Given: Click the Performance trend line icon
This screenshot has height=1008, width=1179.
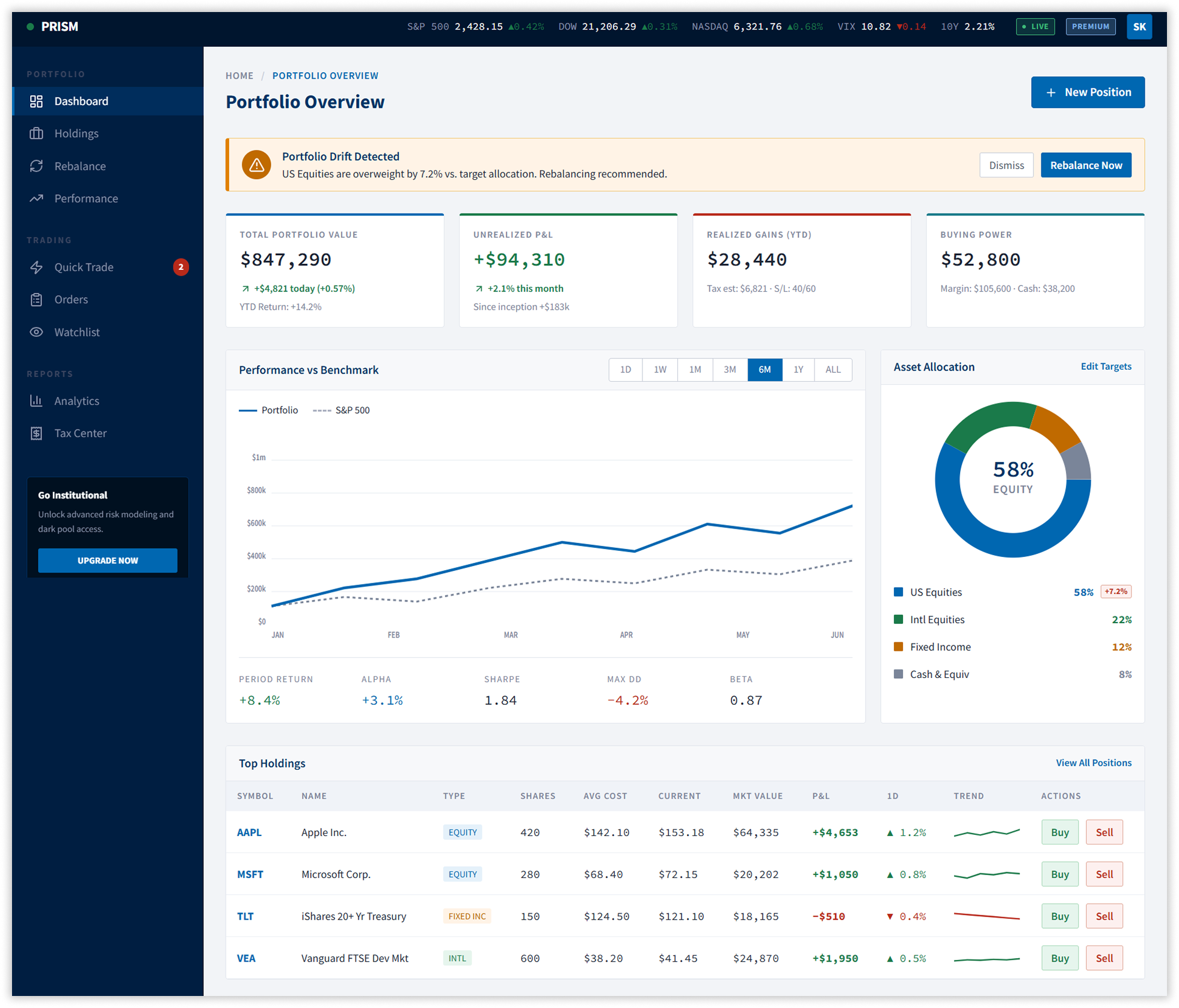Looking at the screenshot, I should (x=36, y=198).
